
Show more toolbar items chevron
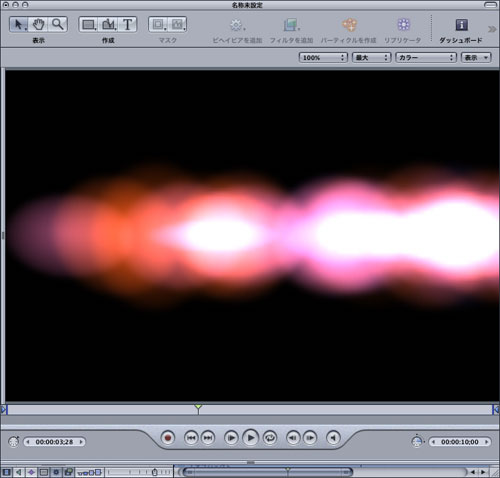492,29
